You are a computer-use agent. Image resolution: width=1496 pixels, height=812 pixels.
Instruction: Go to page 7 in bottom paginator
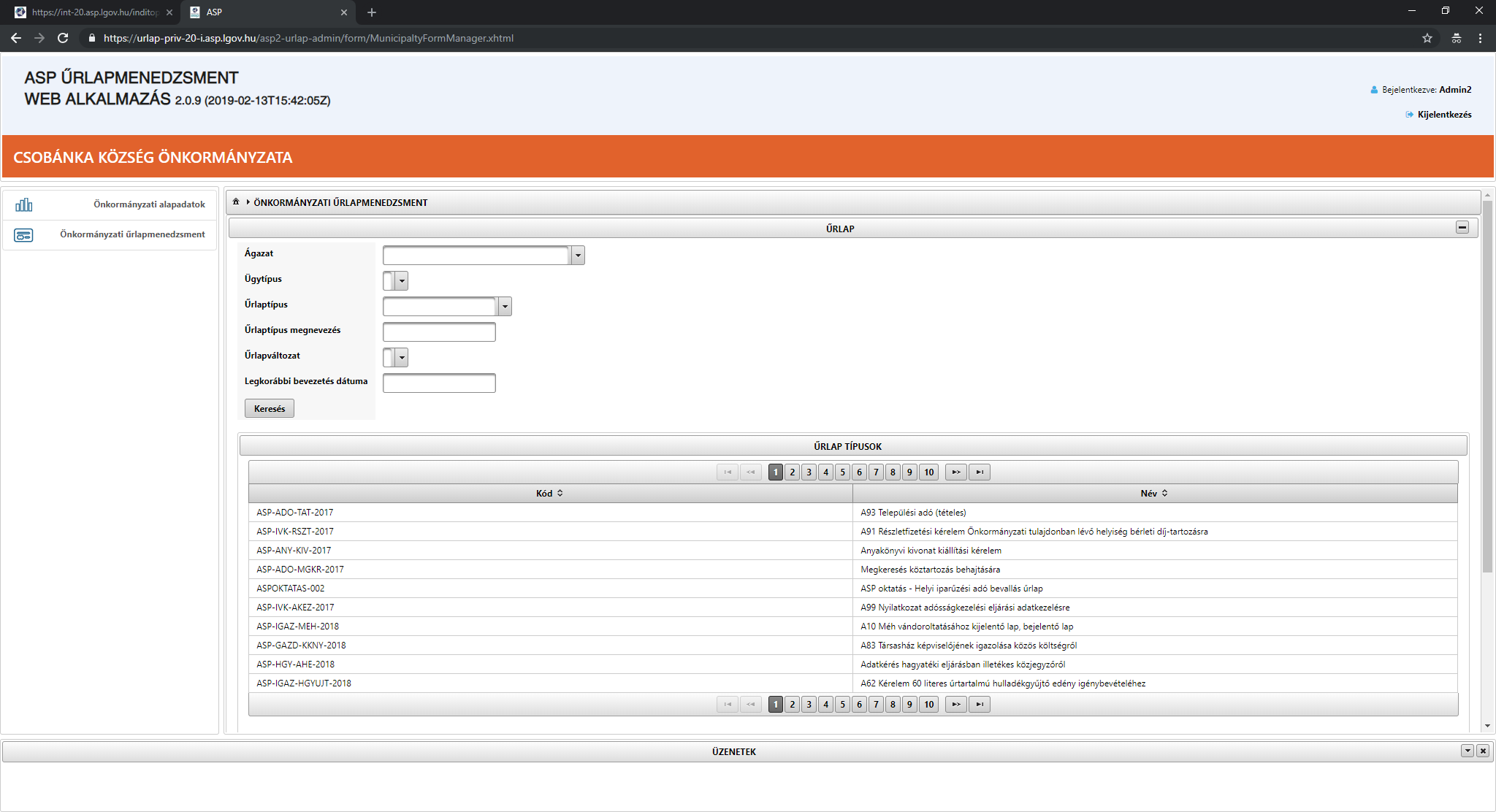[x=876, y=704]
